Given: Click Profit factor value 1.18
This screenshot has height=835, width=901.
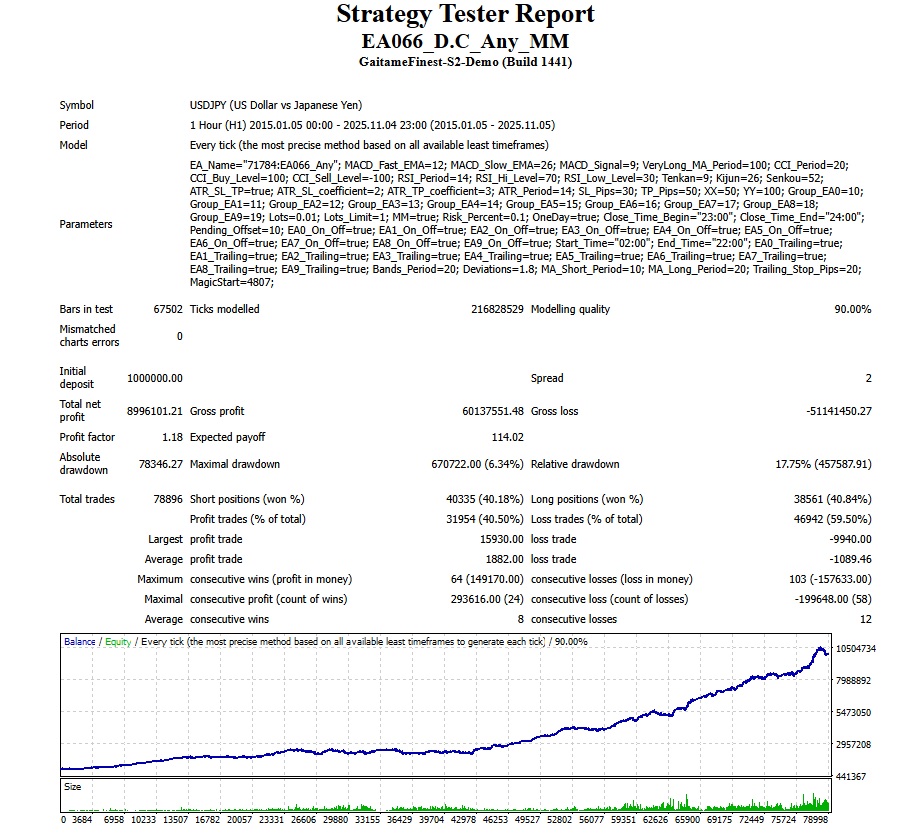Looking at the screenshot, I should click(172, 437).
